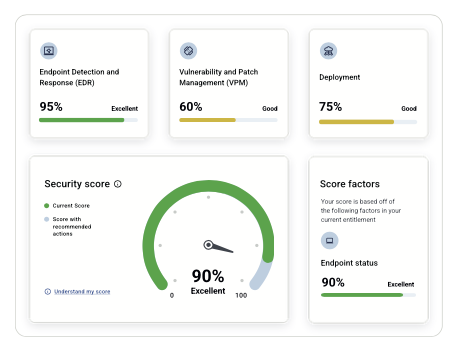Screen dimensions: 458x362
Task: Click the Deployment 75% progress bar
Action: pos(368,122)
